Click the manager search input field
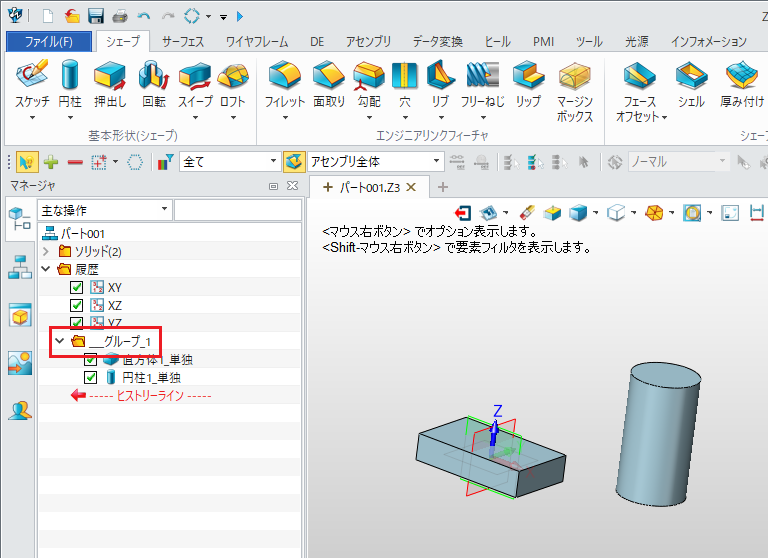Viewport: 768px width, 558px height. pyautogui.click(x=238, y=210)
